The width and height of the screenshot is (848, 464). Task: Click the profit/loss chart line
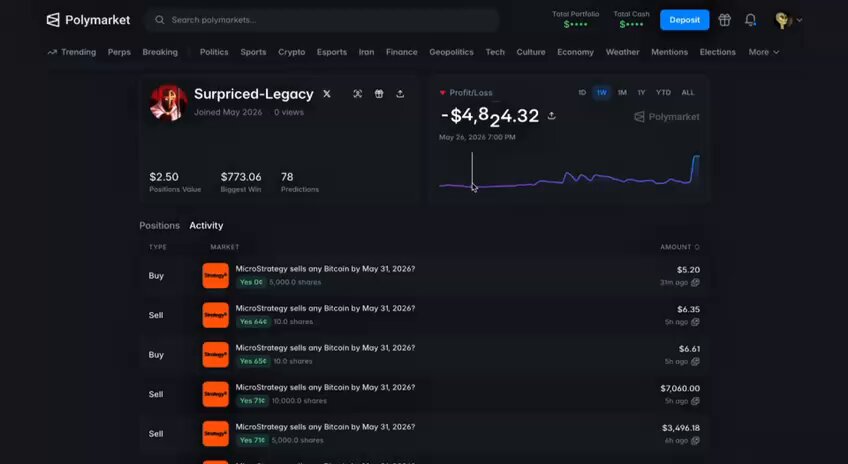click(x=569, y=173)
